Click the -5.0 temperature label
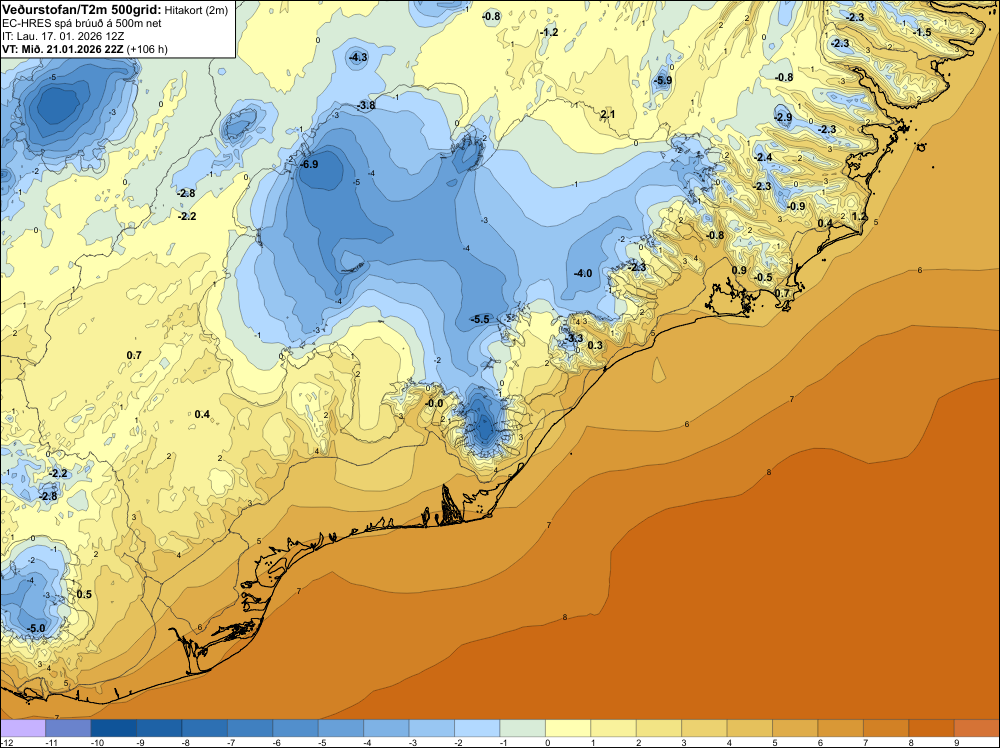This screenshot has height=748, width=1000. click(x=36, y=628)
